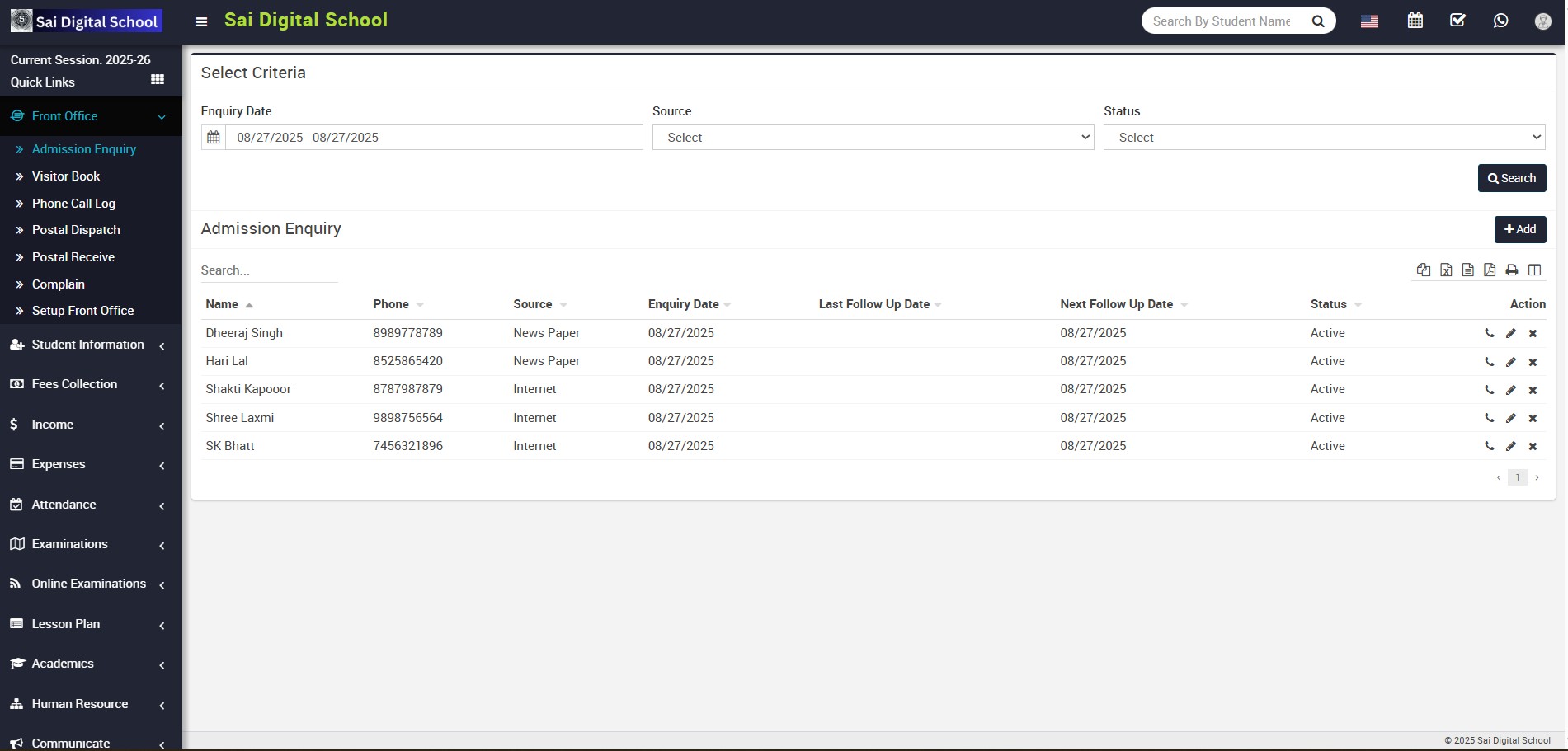The width and height of the screenshot is (1568, 751).
Task: Delete SK Bhatt enquiry record
Action: [1533, 447]
